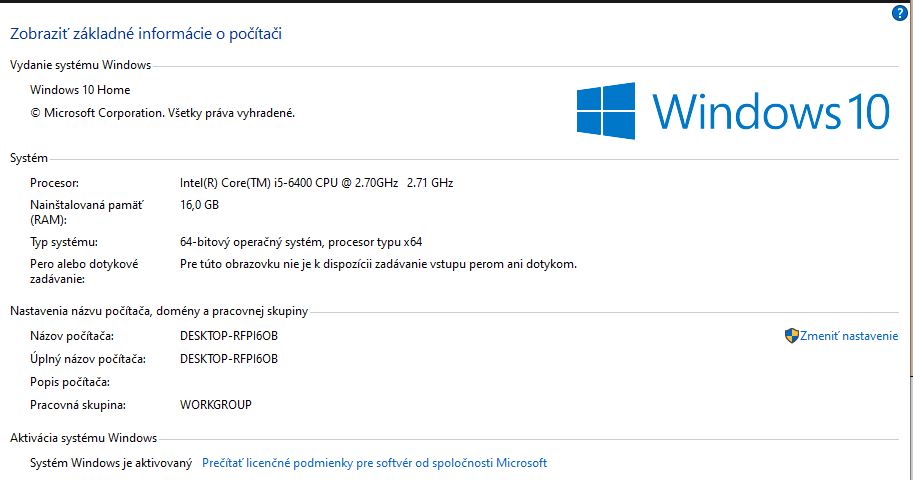
Task: Click the Úplný názov počítača value
Action: click(229, 359)
